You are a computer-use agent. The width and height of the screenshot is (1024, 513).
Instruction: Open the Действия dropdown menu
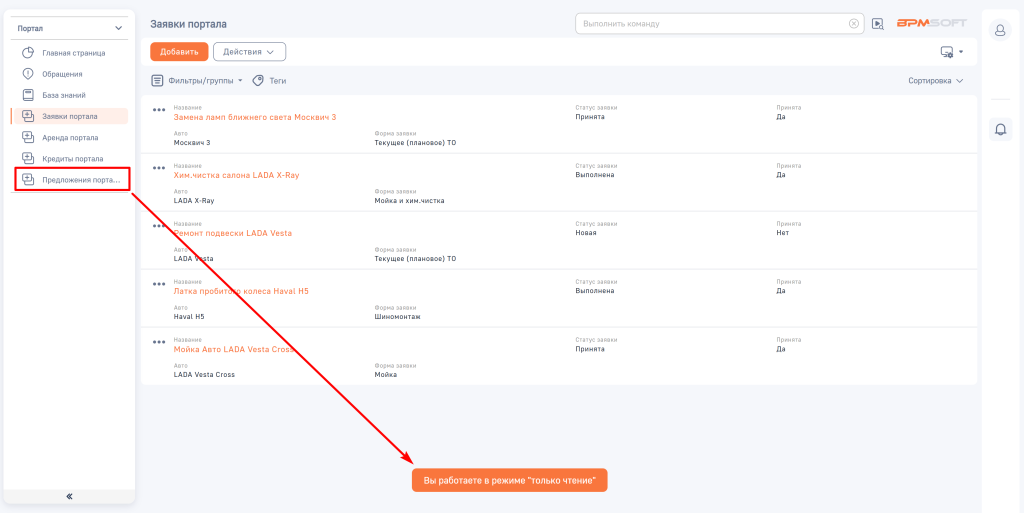[x=249, y=52]
